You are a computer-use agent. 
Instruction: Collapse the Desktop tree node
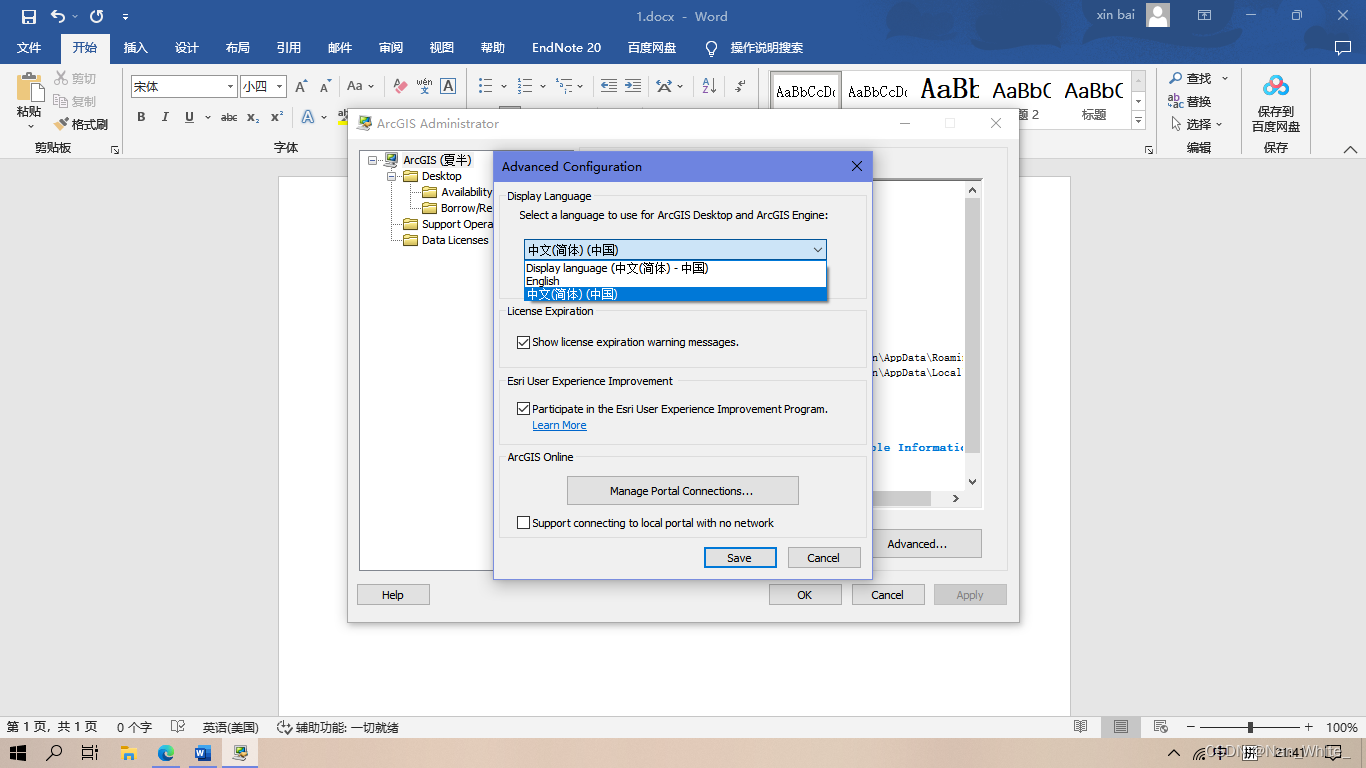(393, 176)
